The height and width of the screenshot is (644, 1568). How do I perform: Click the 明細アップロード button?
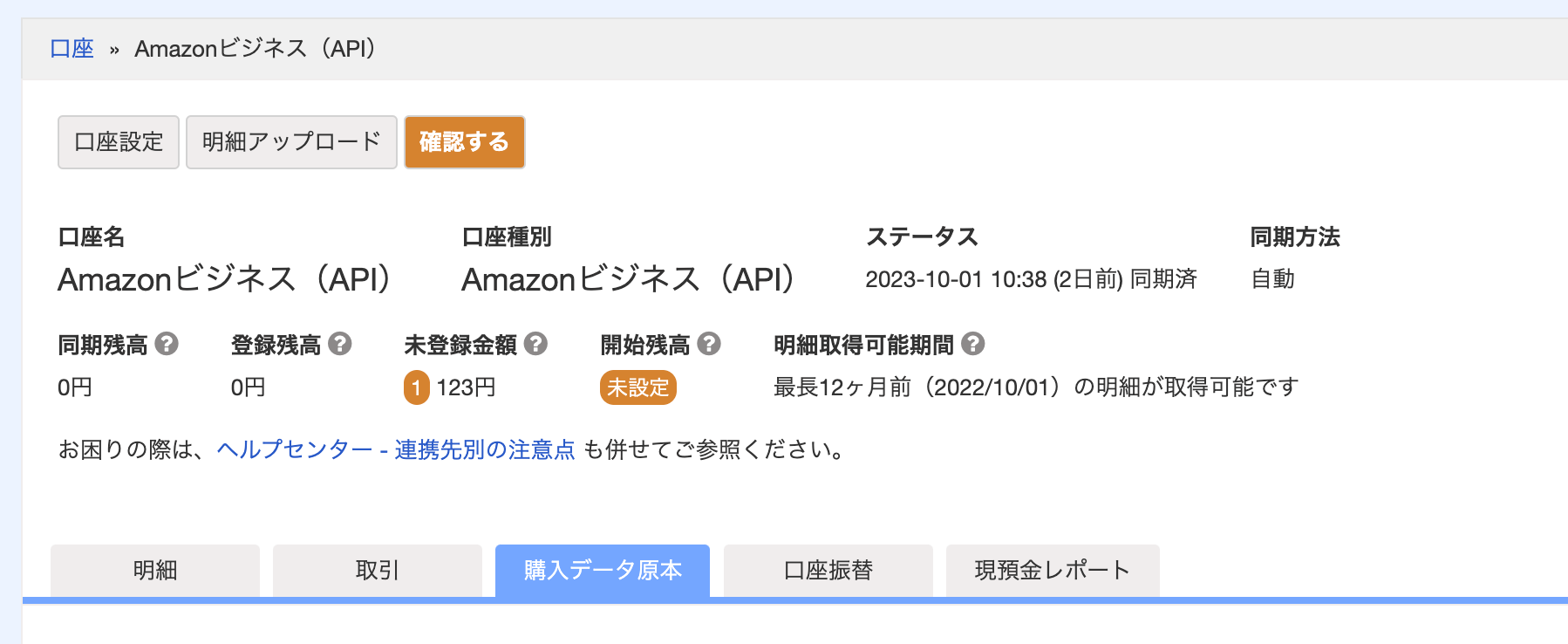(290, 141)
